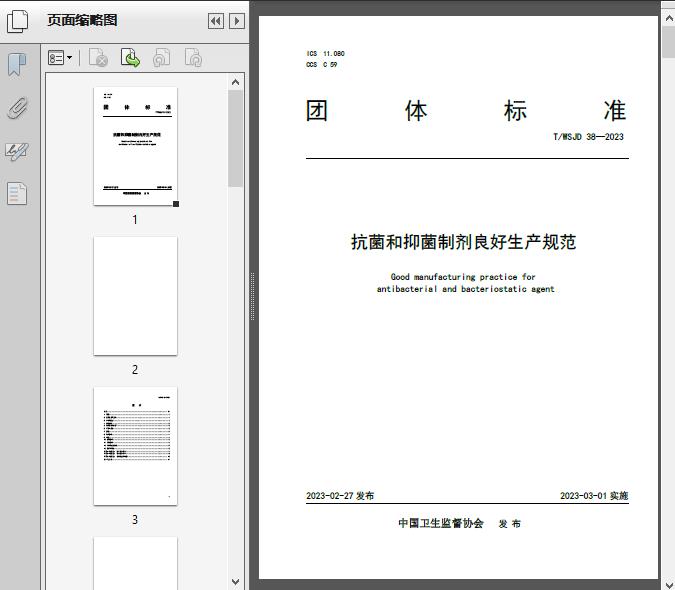Open the thumbnail options dropdown menu
Viewport: 675px width, 590px height.
60,59
